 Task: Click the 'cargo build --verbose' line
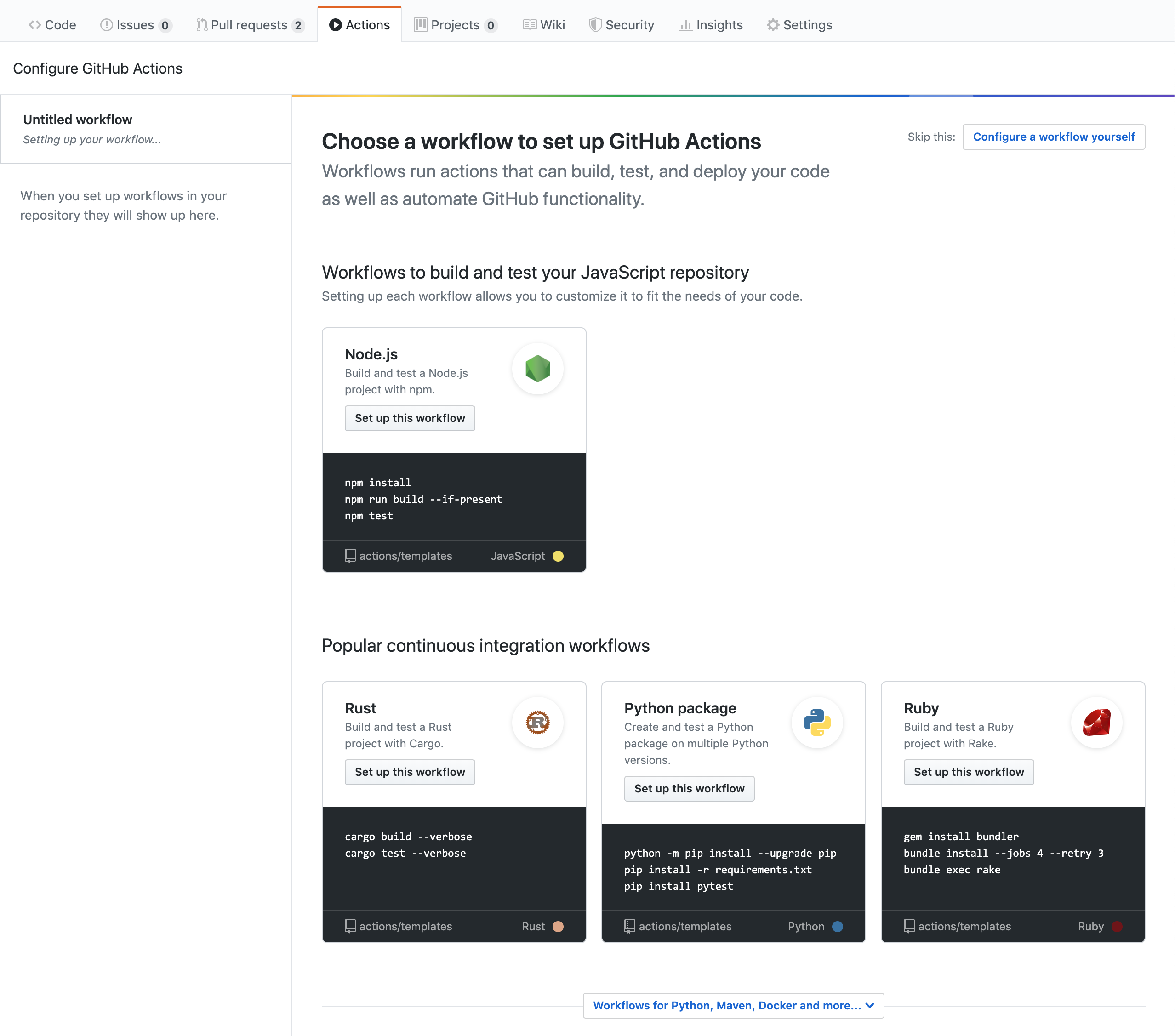(408, 837)
